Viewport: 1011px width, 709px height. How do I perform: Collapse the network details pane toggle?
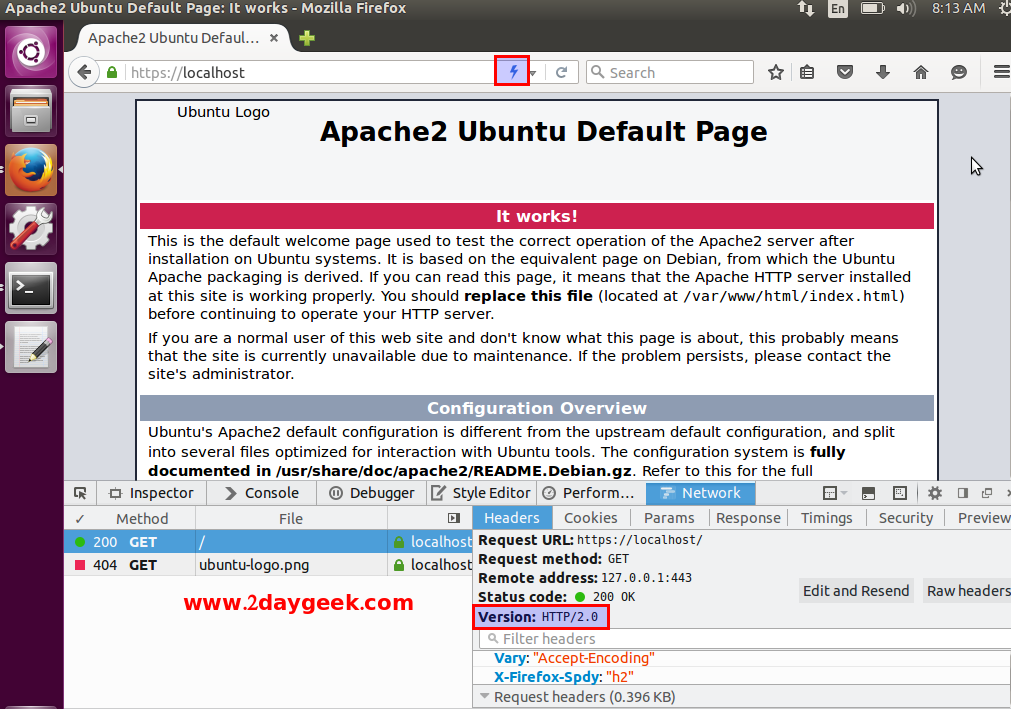pos(454,518)
